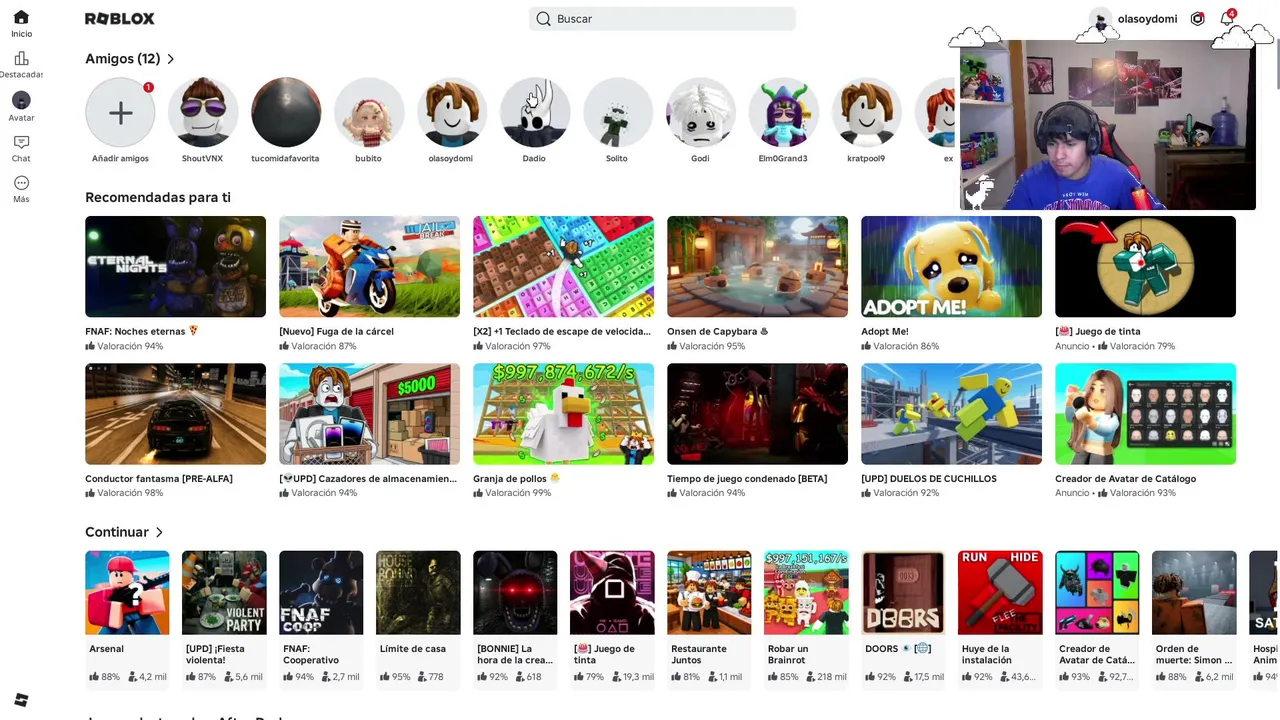Click the Añadir amigos plus button
Screen dimensions: 1280x720
(120, 113)
